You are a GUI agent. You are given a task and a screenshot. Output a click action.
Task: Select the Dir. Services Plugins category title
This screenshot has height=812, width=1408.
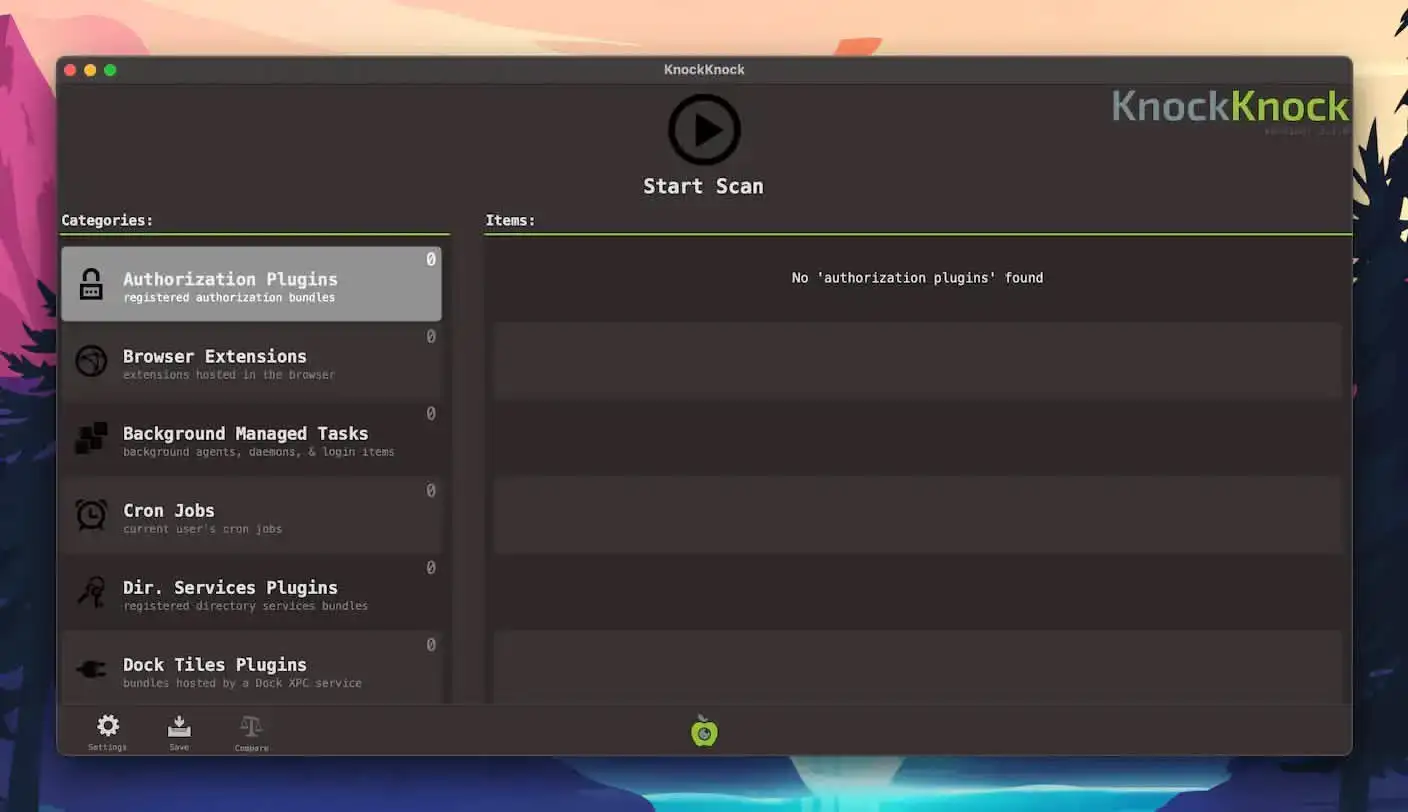[230, 587]
